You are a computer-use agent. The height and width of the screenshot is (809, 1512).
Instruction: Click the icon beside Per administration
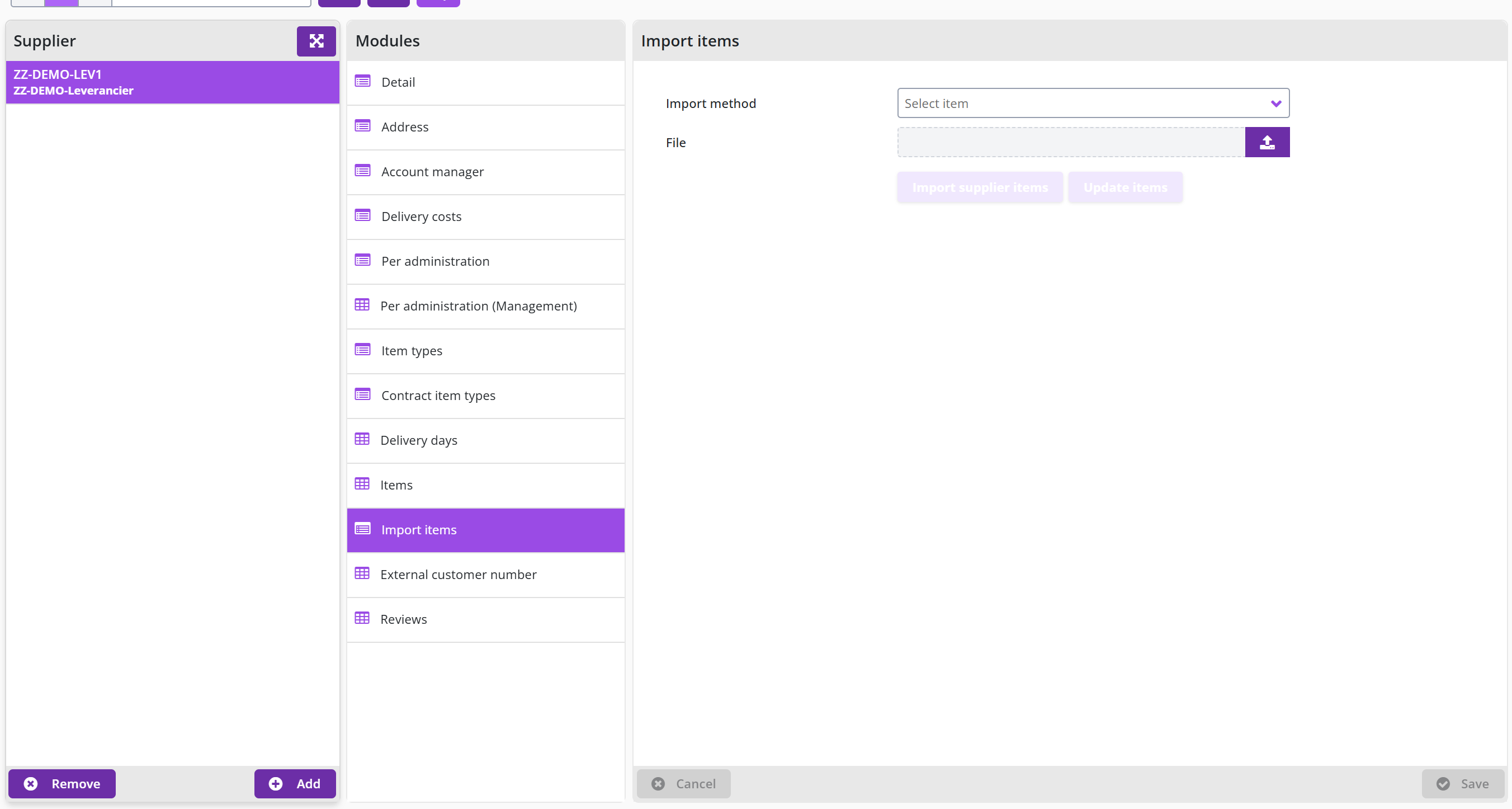tap(363, 260)
